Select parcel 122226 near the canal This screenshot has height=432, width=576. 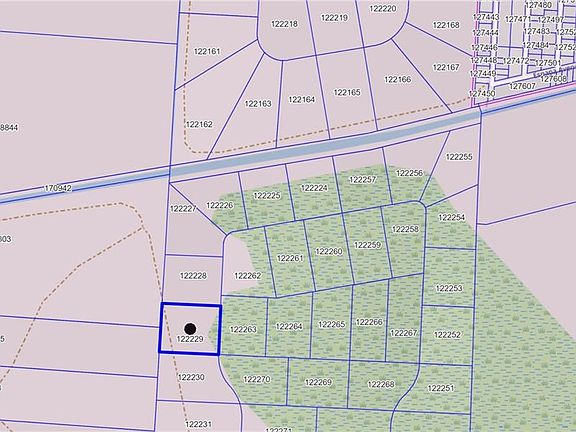pos(220,205)
